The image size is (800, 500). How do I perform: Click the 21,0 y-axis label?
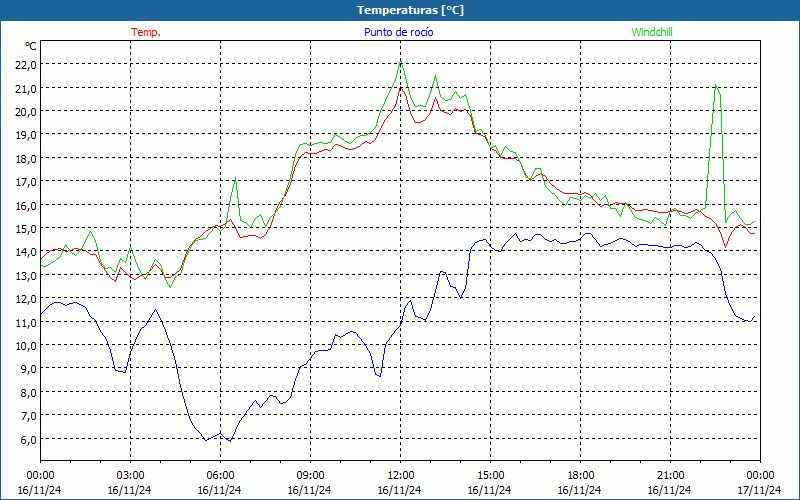pyautogui.click(x=26, y=88)
